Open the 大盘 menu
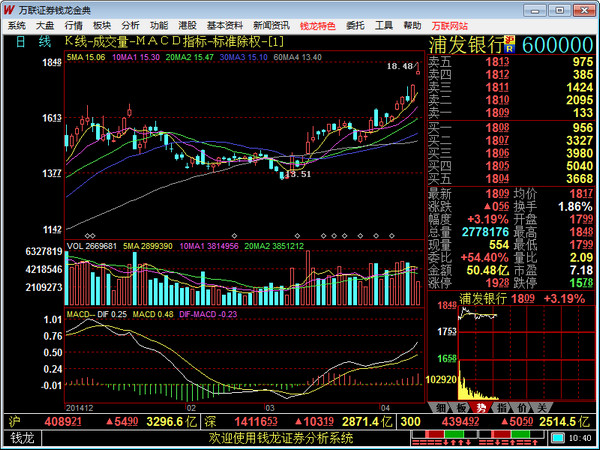 tap(45, 26)
